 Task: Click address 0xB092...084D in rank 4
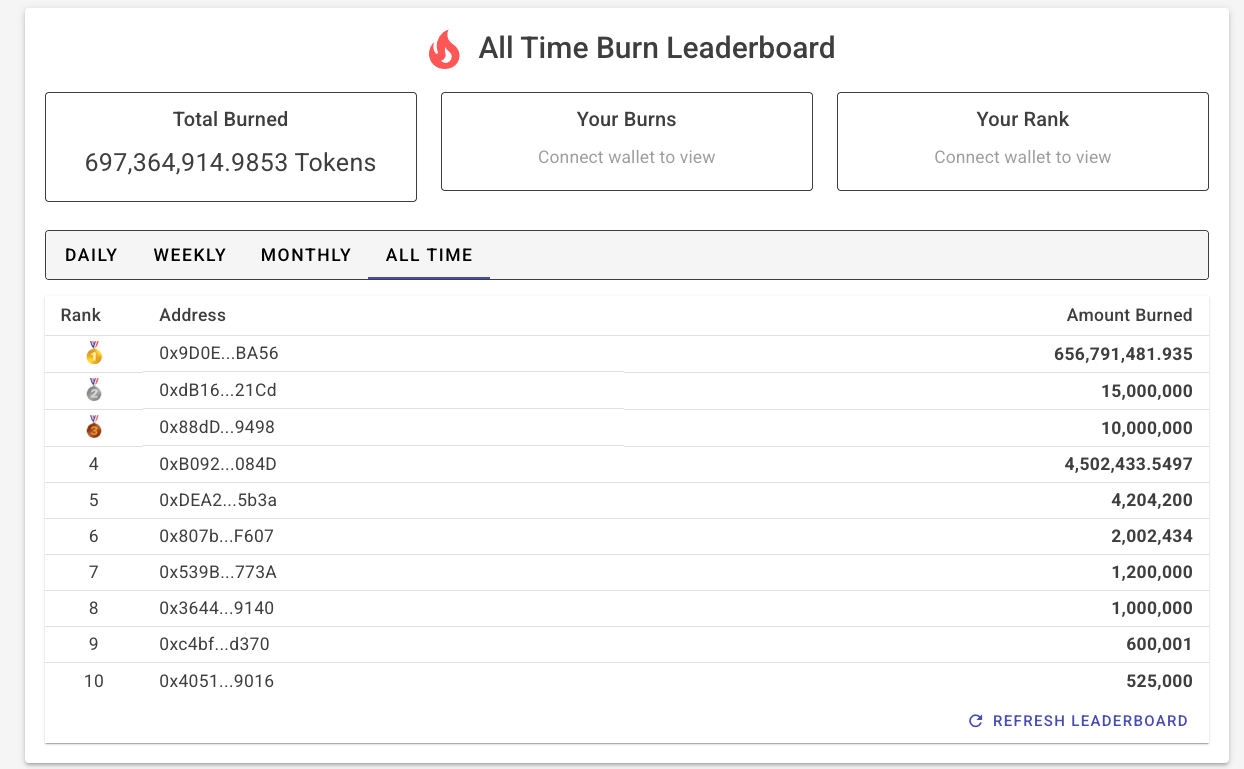pyautogui.click(x=218, y=464)
